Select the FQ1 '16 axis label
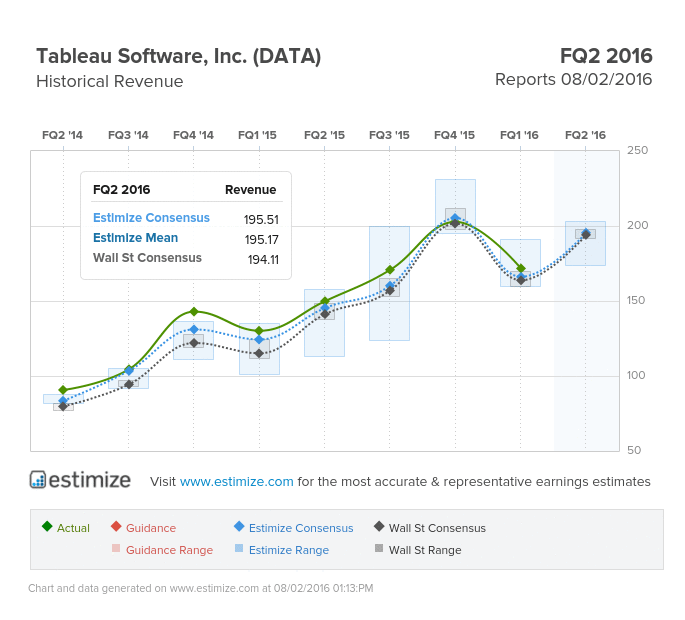The height and width of the screenshot is (620, 685). point(519,135)
